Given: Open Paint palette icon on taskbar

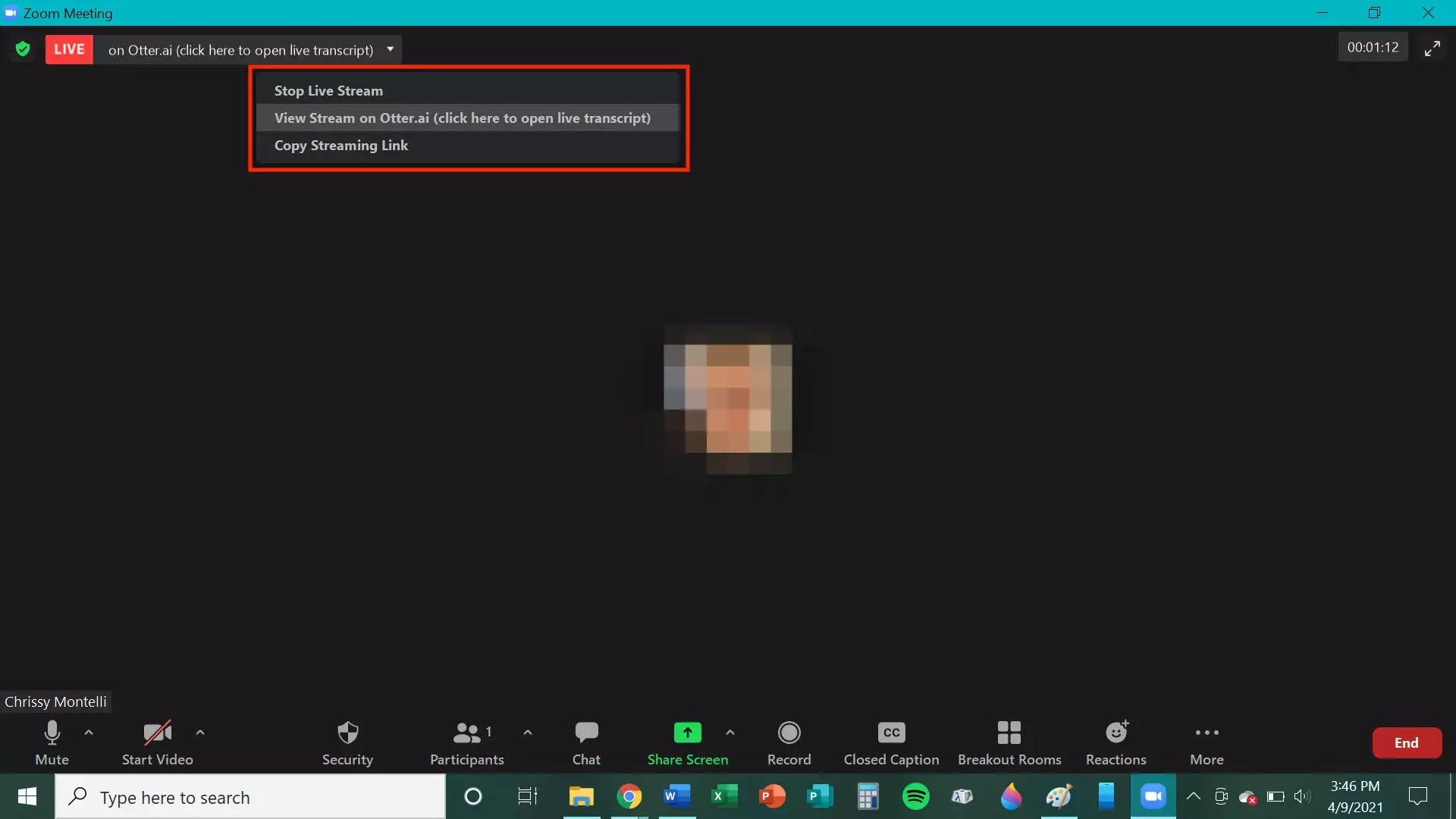Looking at the screenshot, I should pyautogui.click(x=1059, y=796).
